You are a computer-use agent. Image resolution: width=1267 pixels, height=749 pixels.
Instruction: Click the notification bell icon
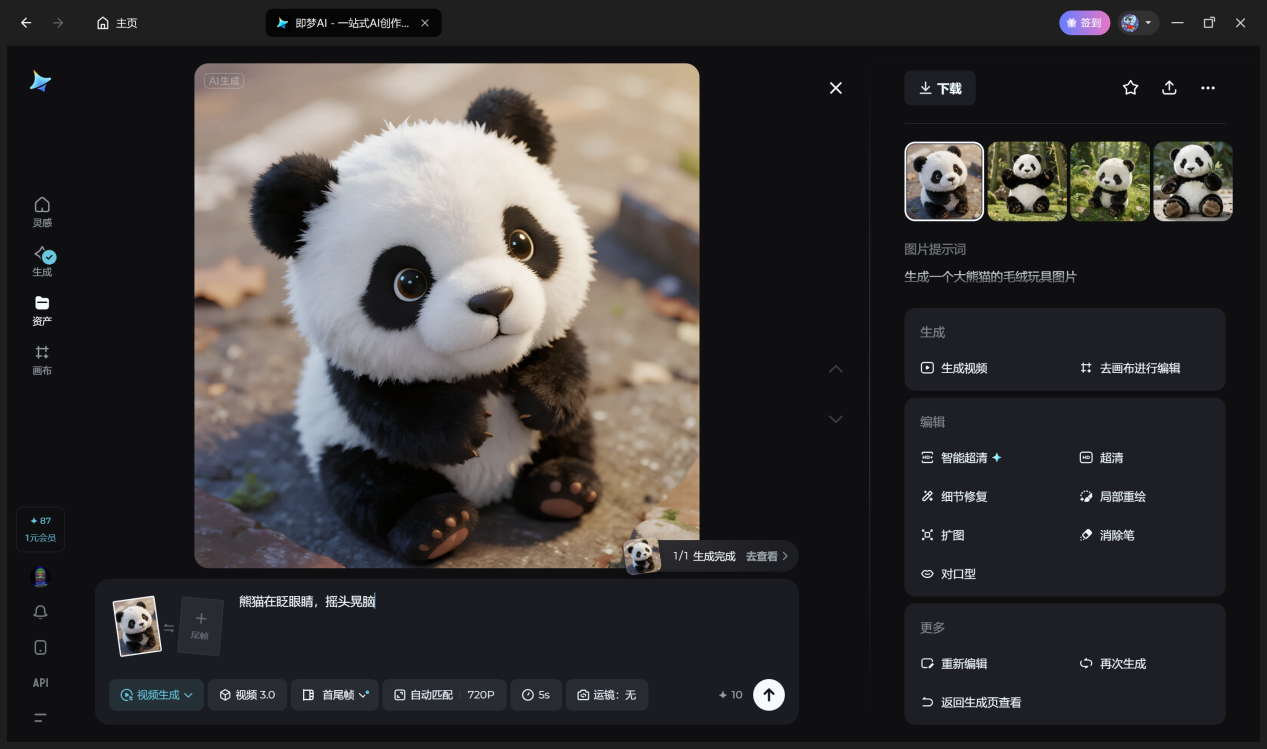pos(40,612)
